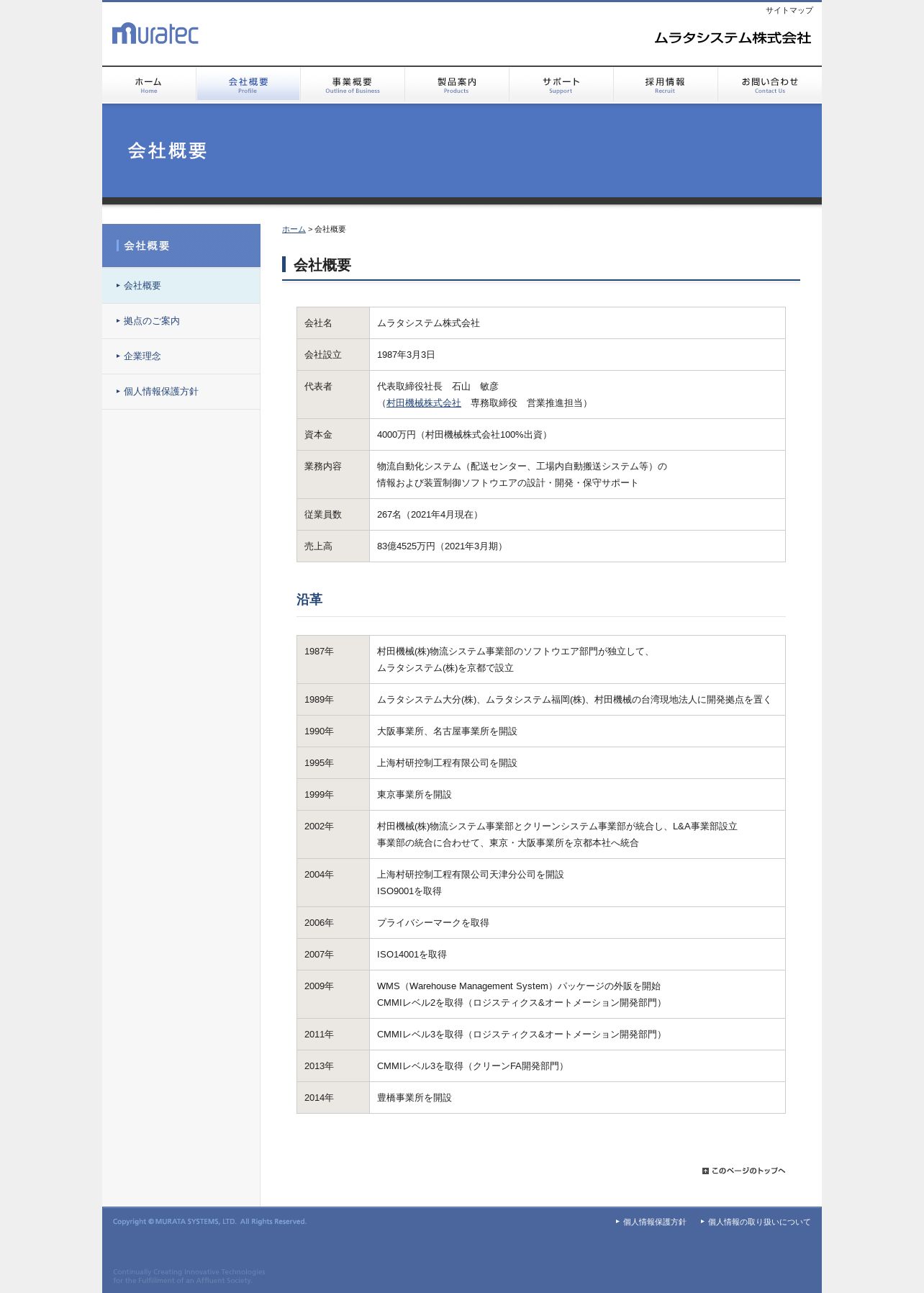This screenshot has width=924, height=1293.
Task: Click the 沿革 section heading
Action: [309, 600]
